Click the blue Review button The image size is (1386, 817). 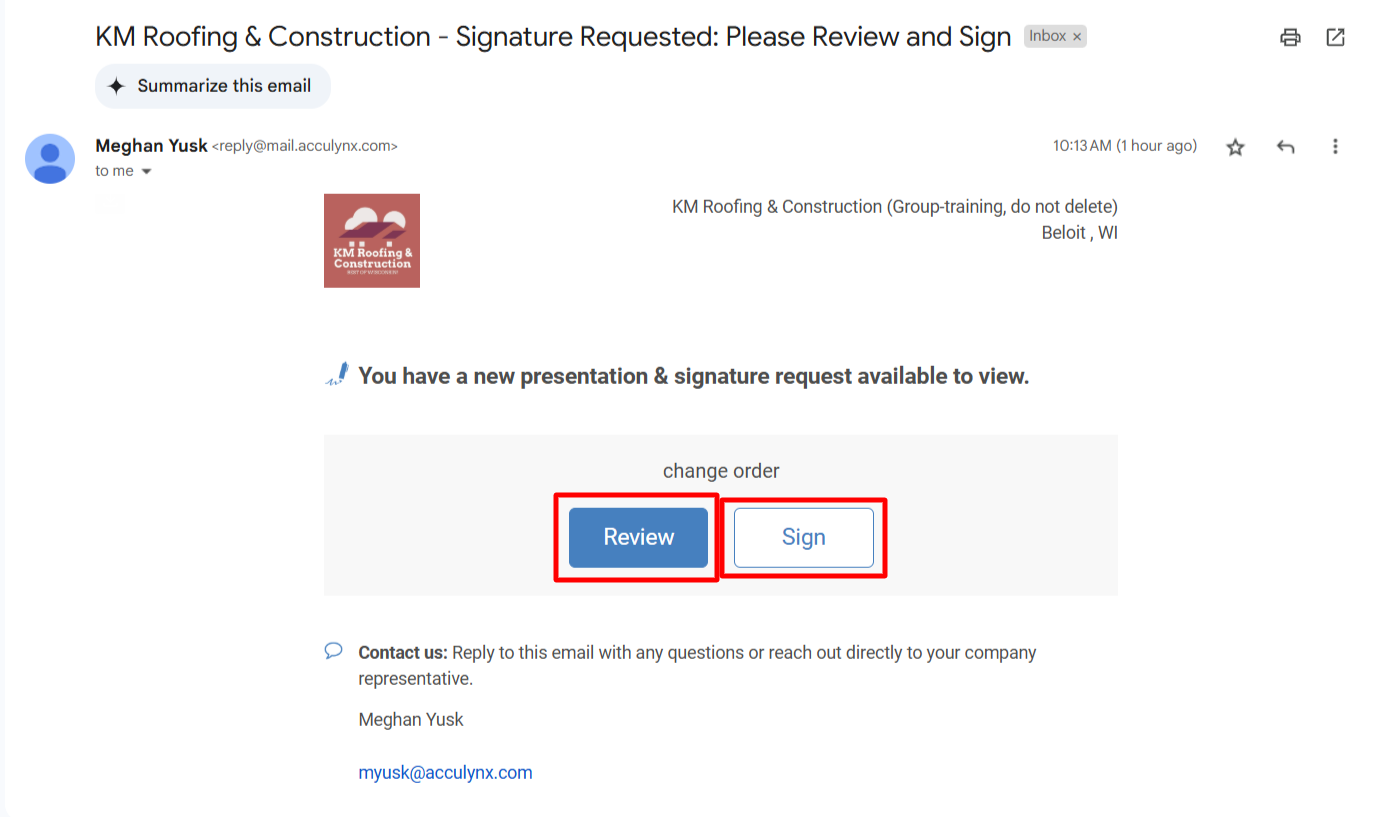638,537
